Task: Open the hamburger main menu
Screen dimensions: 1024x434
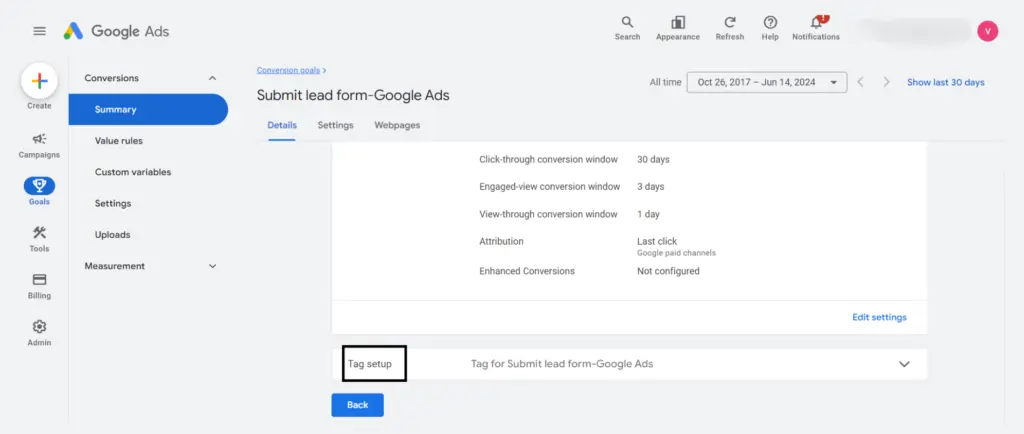Action: point(39,31)
